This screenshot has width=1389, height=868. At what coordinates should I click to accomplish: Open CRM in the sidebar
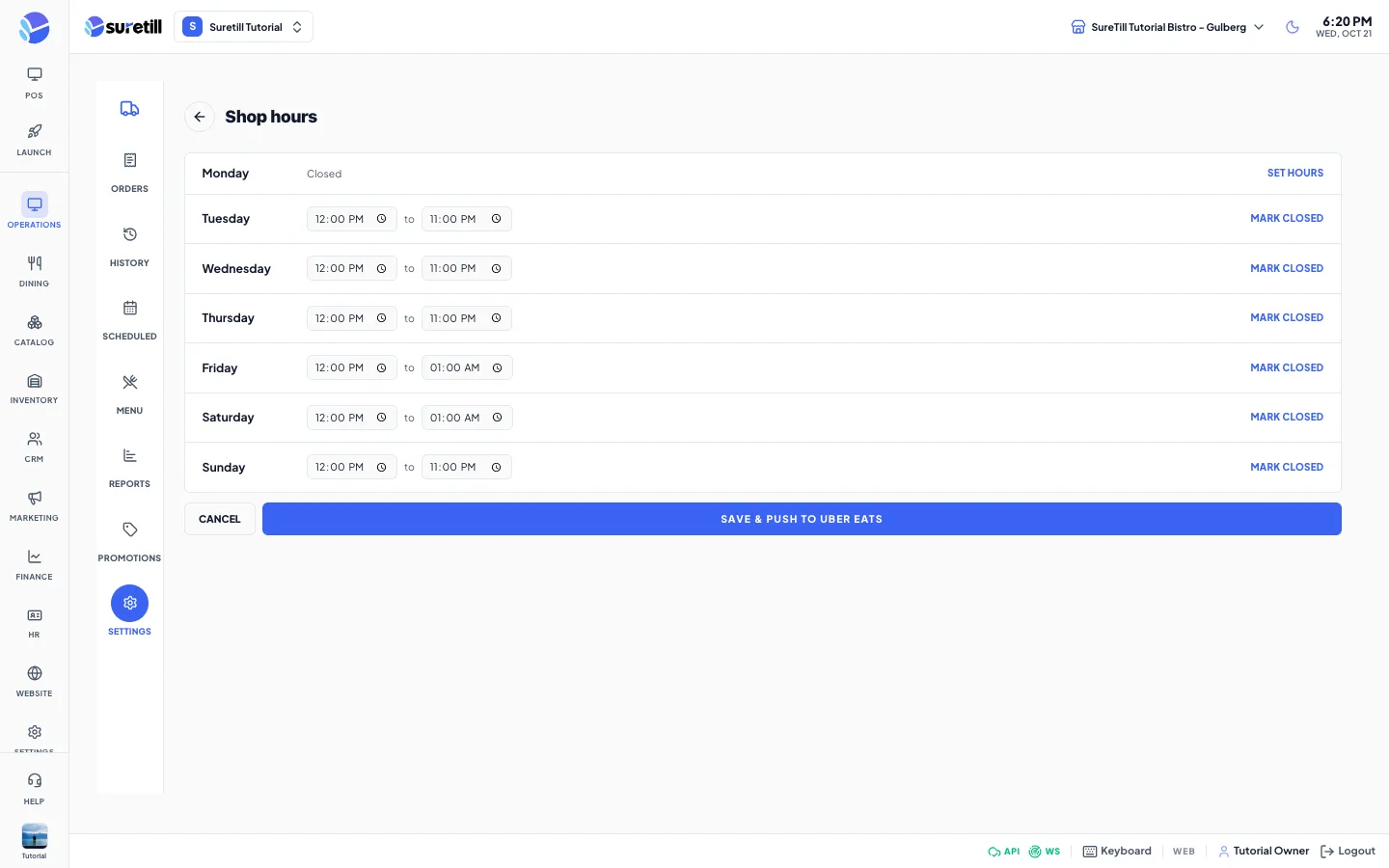(34, 448)
